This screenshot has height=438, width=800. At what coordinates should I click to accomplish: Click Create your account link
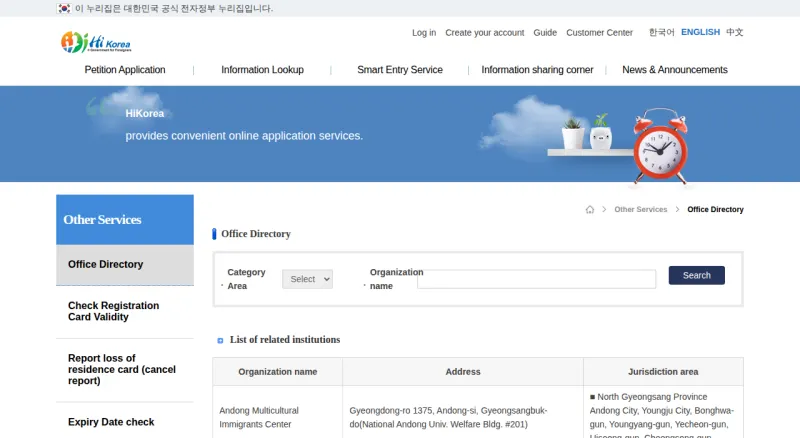485,33
